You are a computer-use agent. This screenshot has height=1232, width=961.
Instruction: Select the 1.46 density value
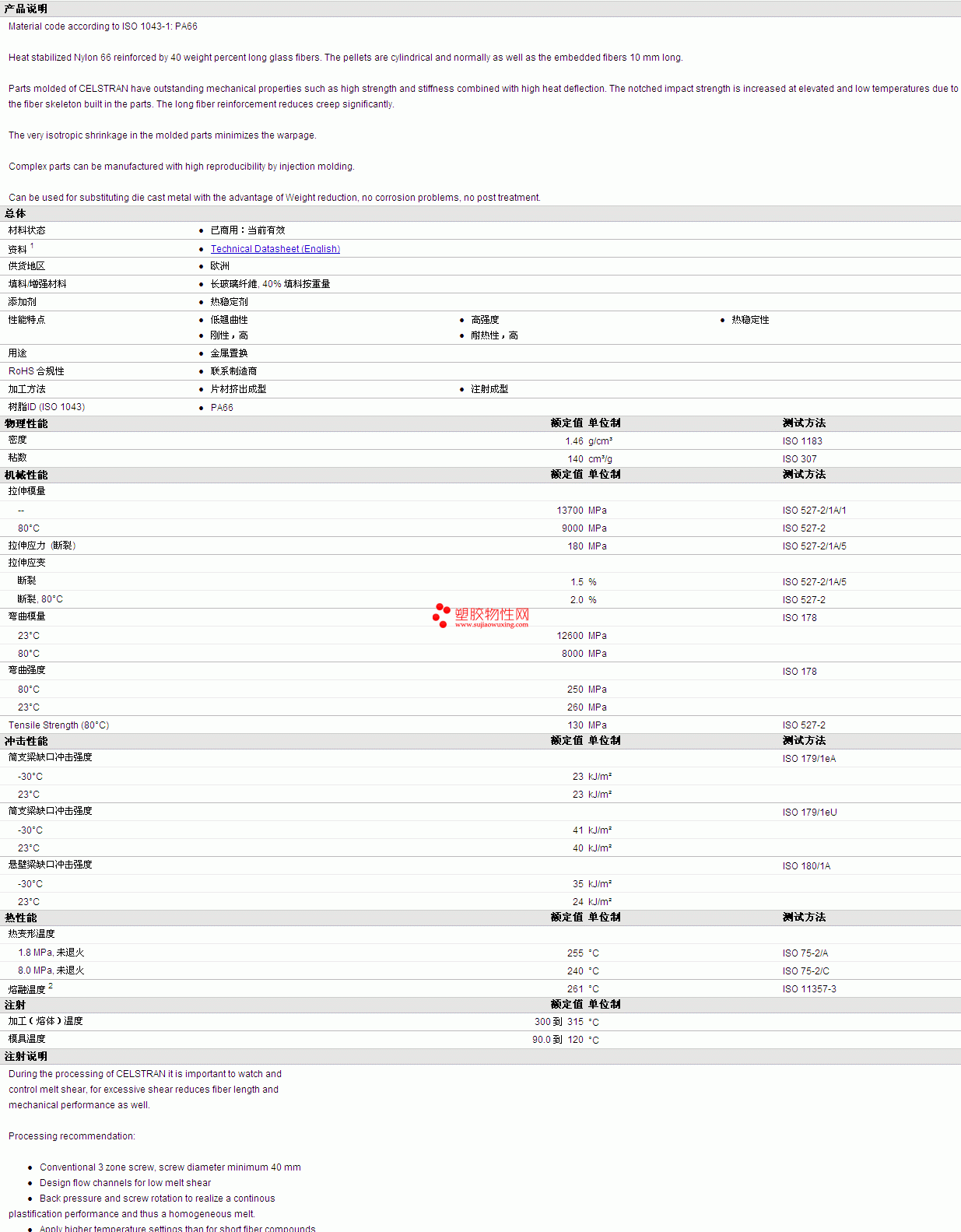point(574,441)
